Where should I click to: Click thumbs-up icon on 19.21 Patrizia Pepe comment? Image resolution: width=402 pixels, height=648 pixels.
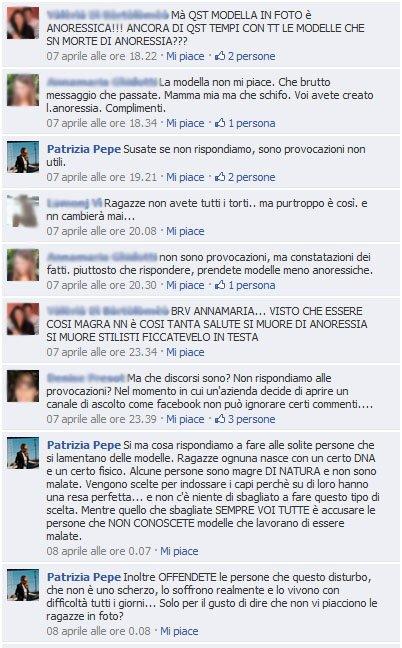click(x=220, y=177)
